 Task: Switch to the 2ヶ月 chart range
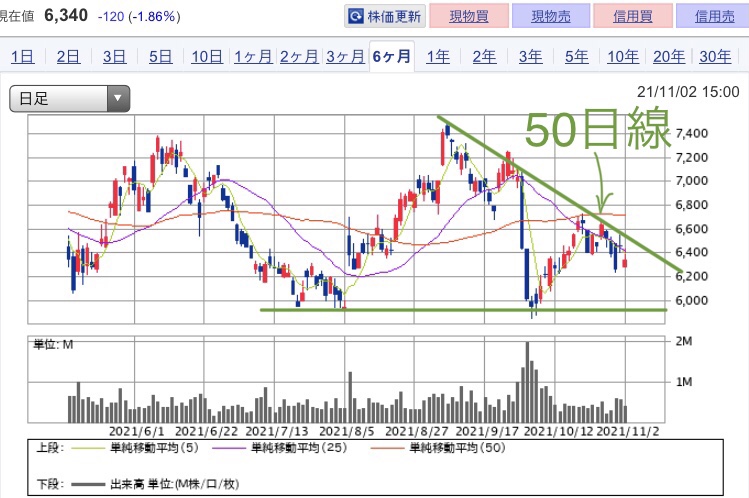[299, 57]
